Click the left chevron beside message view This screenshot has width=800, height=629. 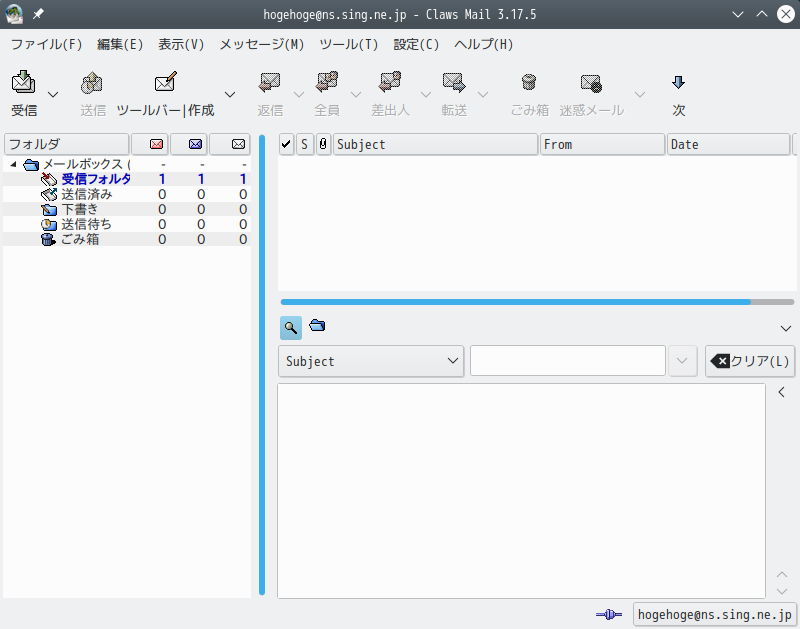click(x=782, y=392)
